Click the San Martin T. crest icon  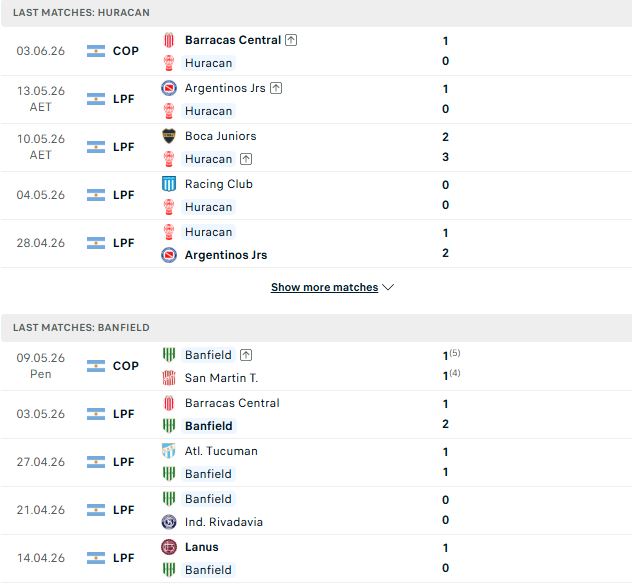[169, 378]
